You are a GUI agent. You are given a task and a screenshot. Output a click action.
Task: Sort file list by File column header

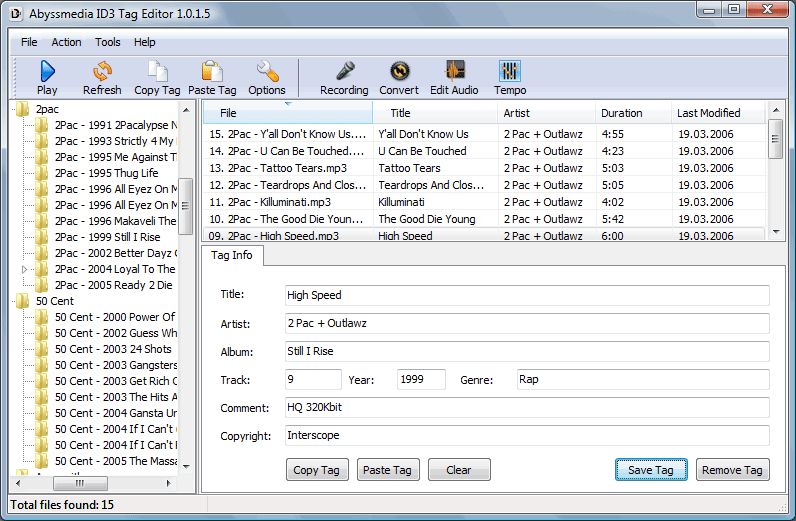click(x=286, y=113)
